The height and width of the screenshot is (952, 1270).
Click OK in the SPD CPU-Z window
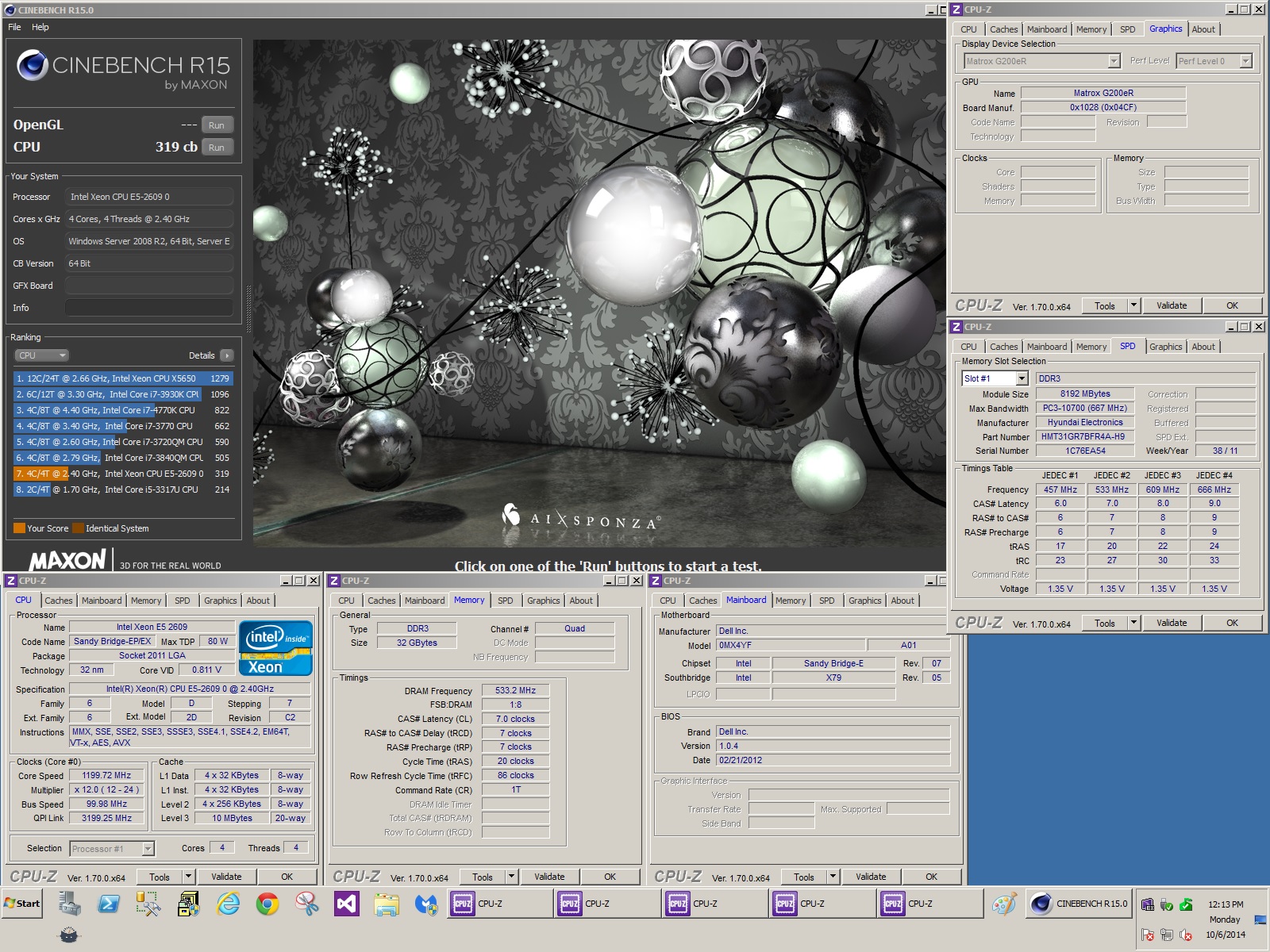(1232, 623)
